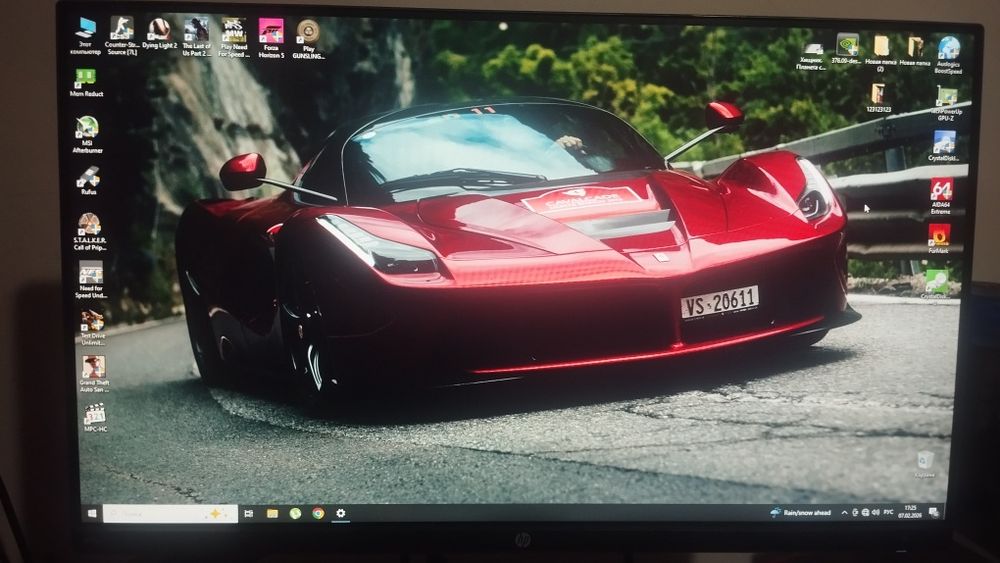
Task: Open the Test Drive Unlimited shortcut
Action: coord(92,328)
